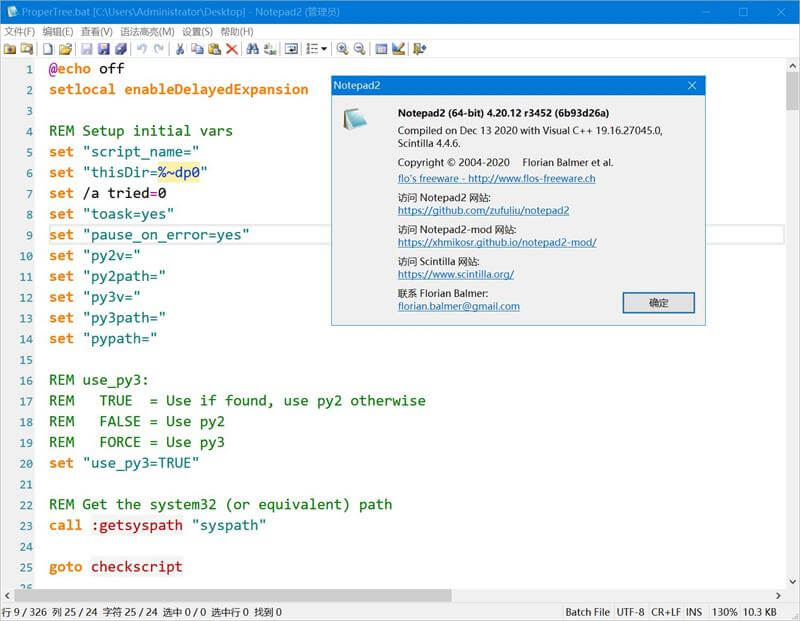
Task: Click line number 9 in the margin
Action: click(x=29, y=235)
